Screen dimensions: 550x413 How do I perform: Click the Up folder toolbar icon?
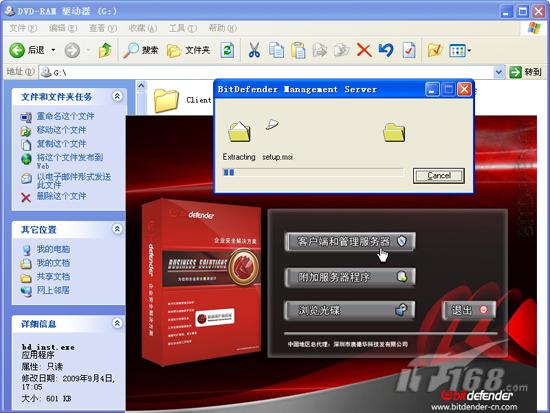(105, 51)
